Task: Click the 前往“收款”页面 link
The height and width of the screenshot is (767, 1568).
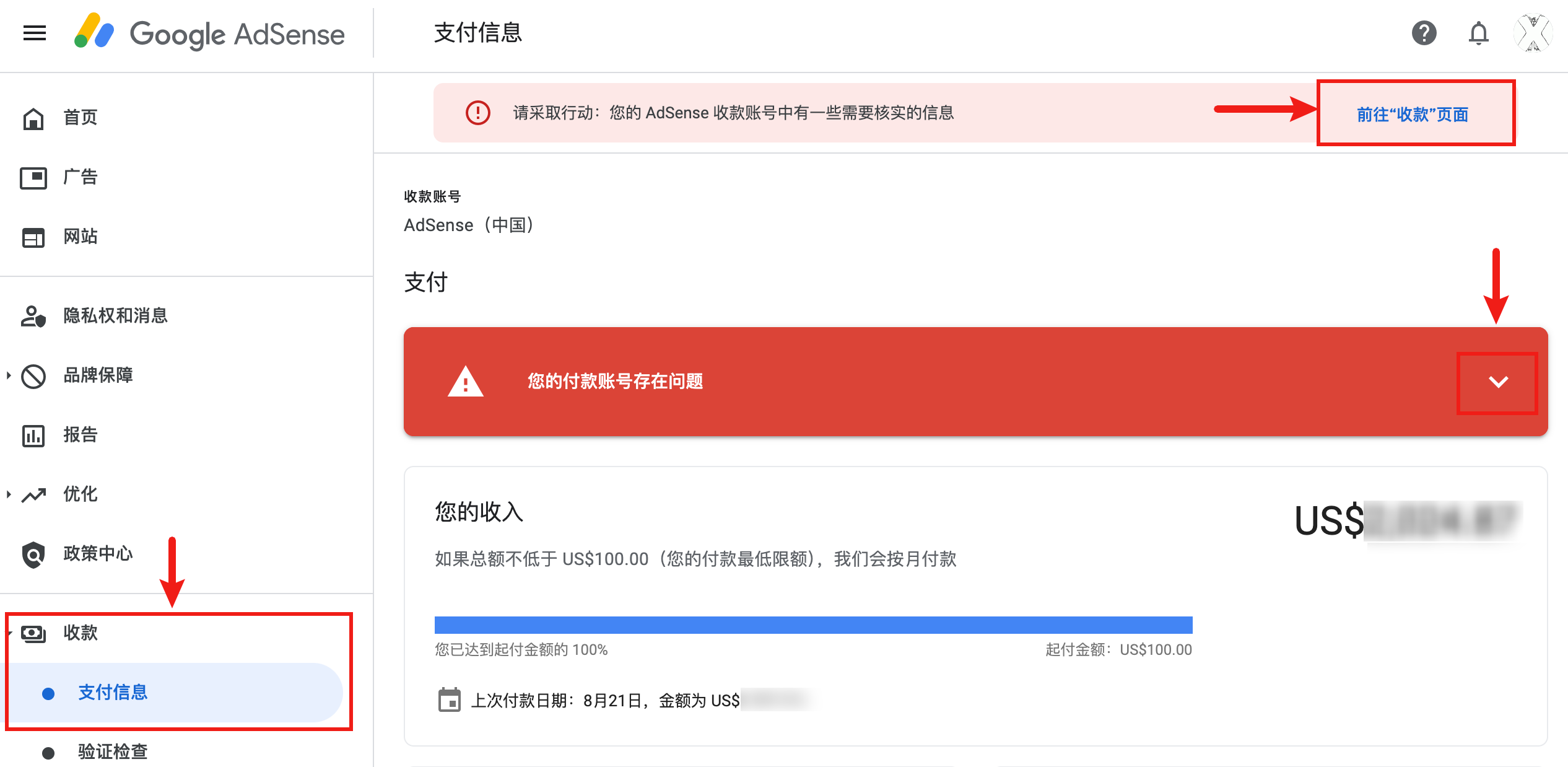Action: 1413,115
